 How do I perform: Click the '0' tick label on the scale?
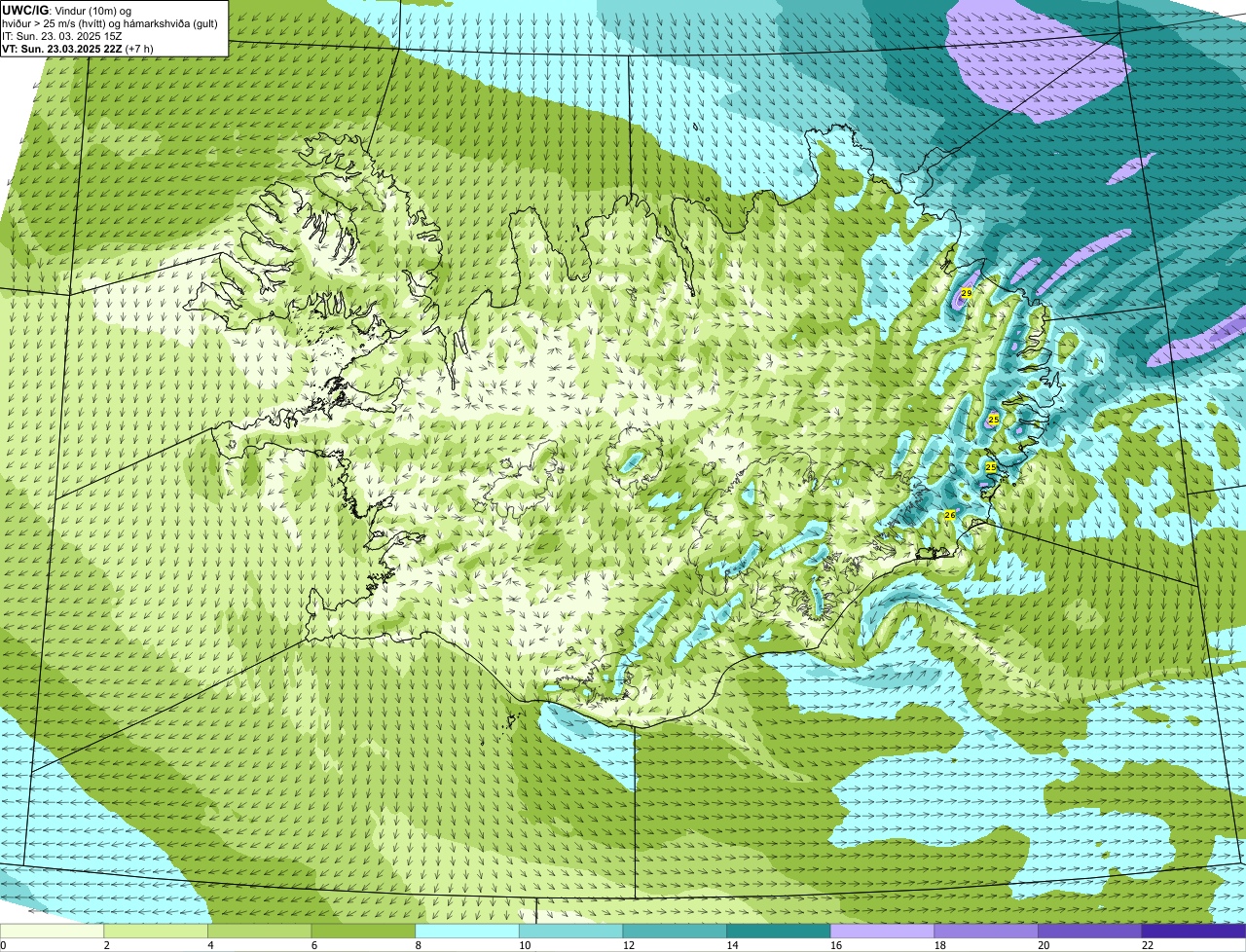pyautogui.click(x=3, y=945)
